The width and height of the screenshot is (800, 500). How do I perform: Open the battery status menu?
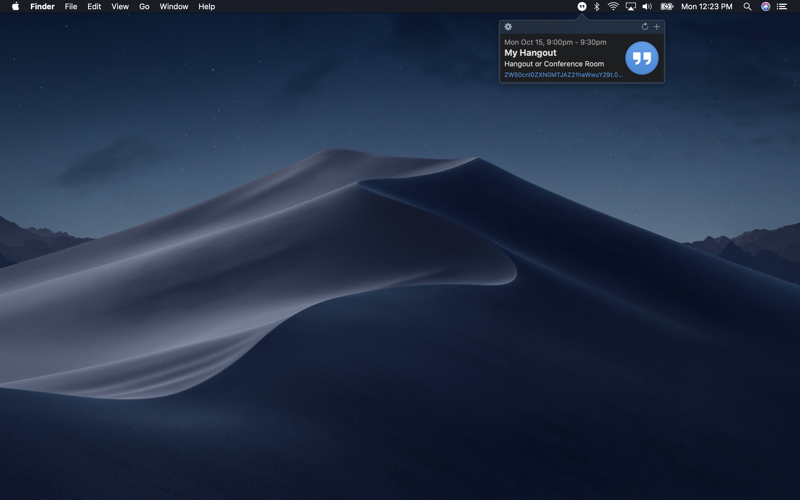667,7
